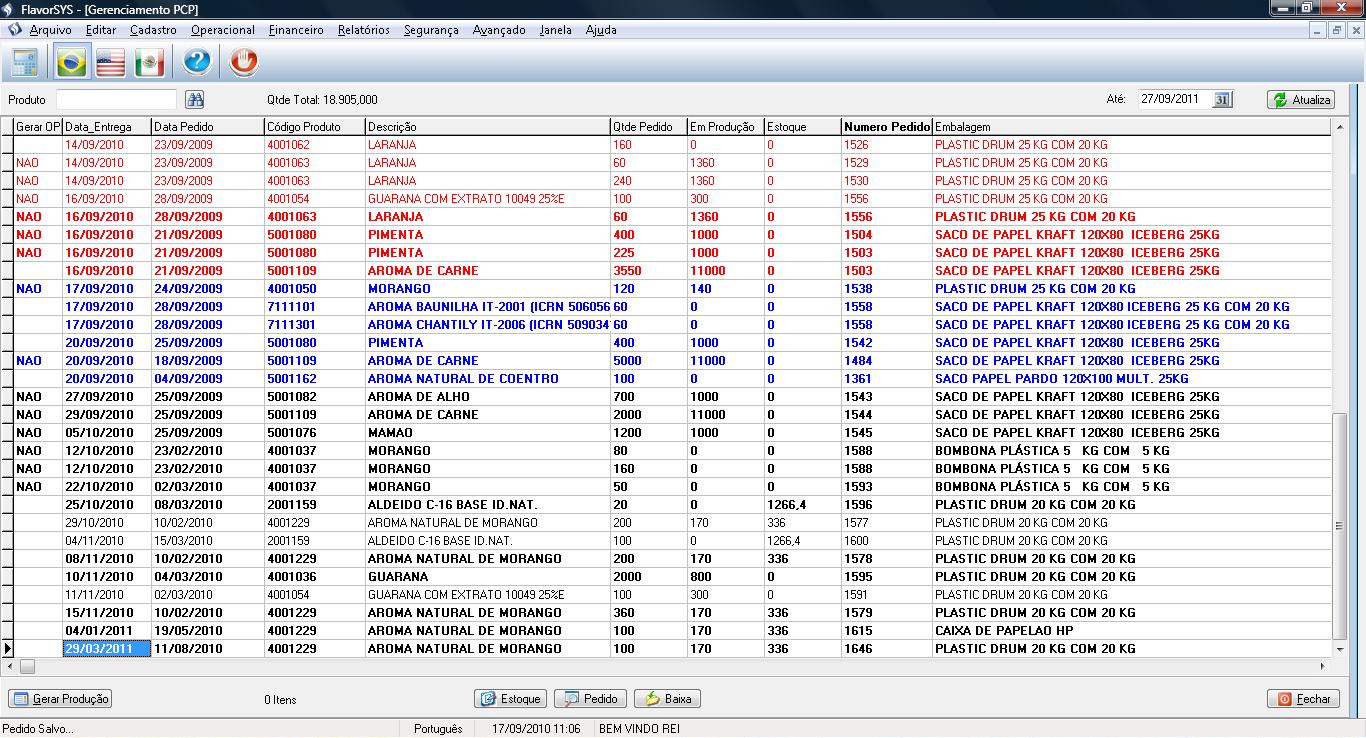Click the Fechar button
Image resolution: width=1366 pixels, height=738 pixels.
tap(1303, 699)
